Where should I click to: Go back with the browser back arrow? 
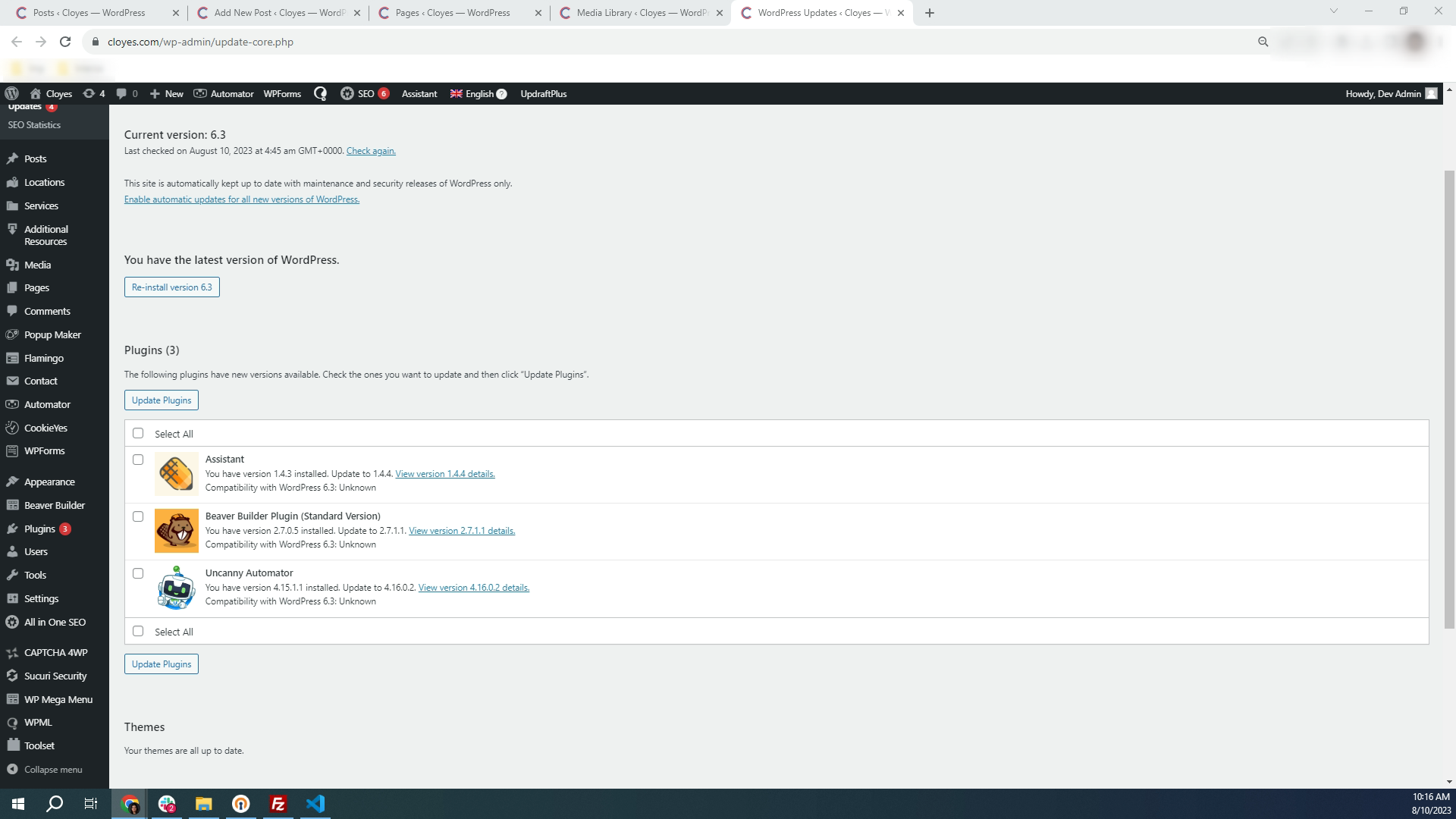17,42
